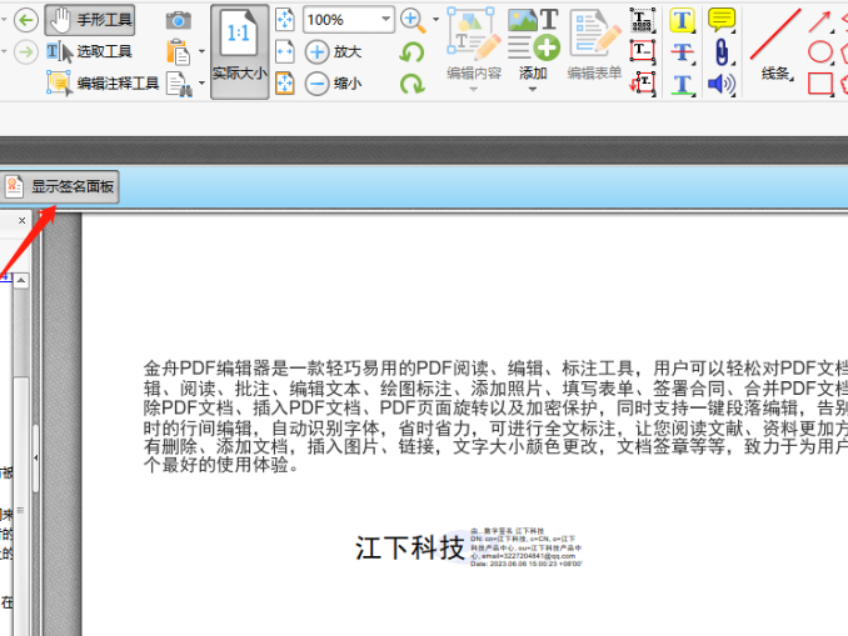Click the orange fit visible icon
848x636 pixels.
[x=285, y=83]
